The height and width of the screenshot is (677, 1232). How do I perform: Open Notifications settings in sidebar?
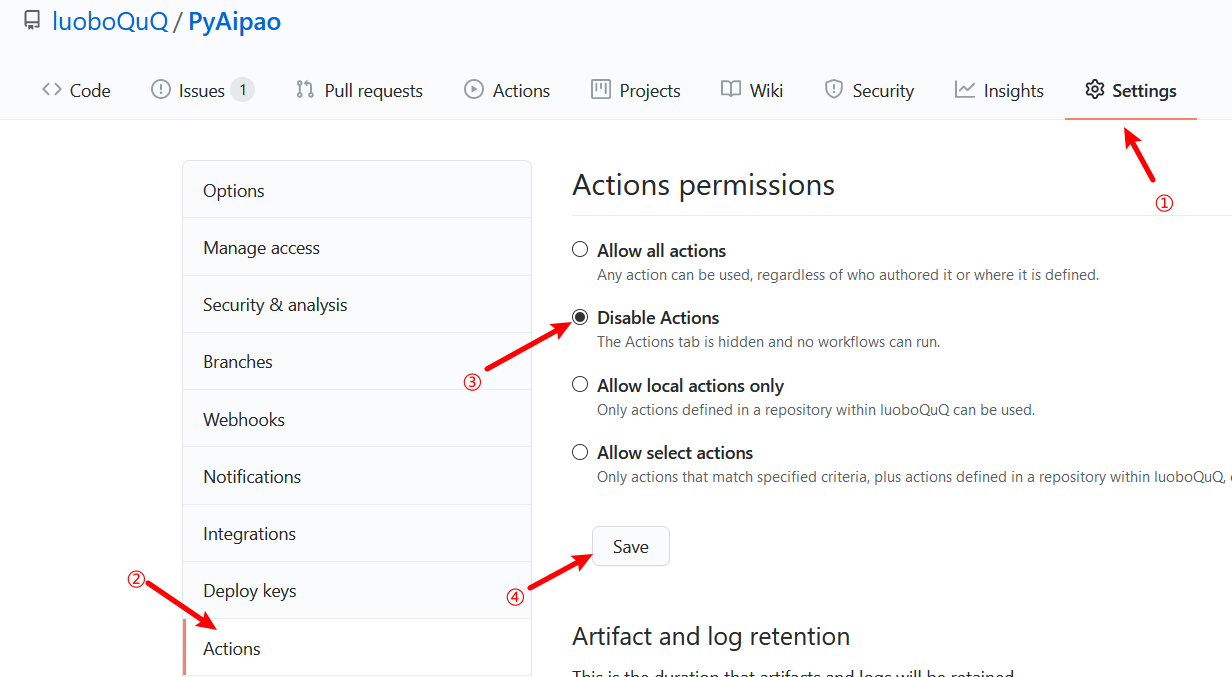coord(357,476)
